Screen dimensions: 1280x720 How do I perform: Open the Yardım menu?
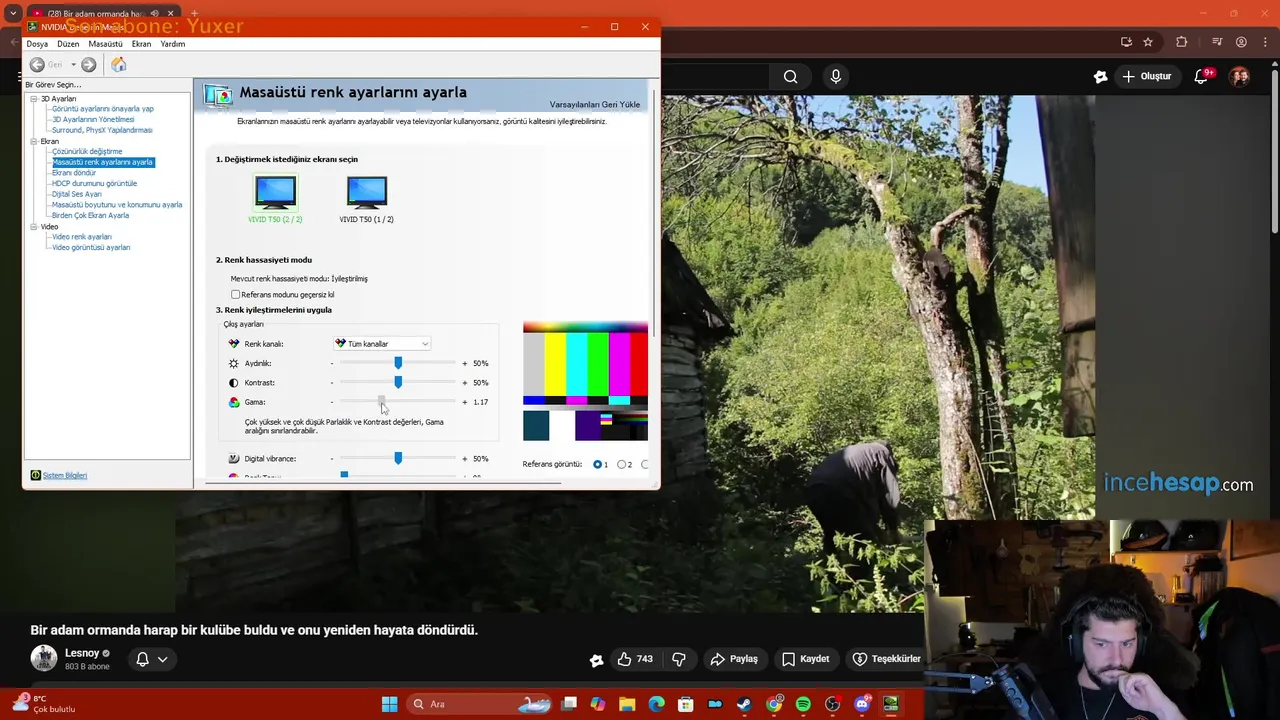click(173, 44)
